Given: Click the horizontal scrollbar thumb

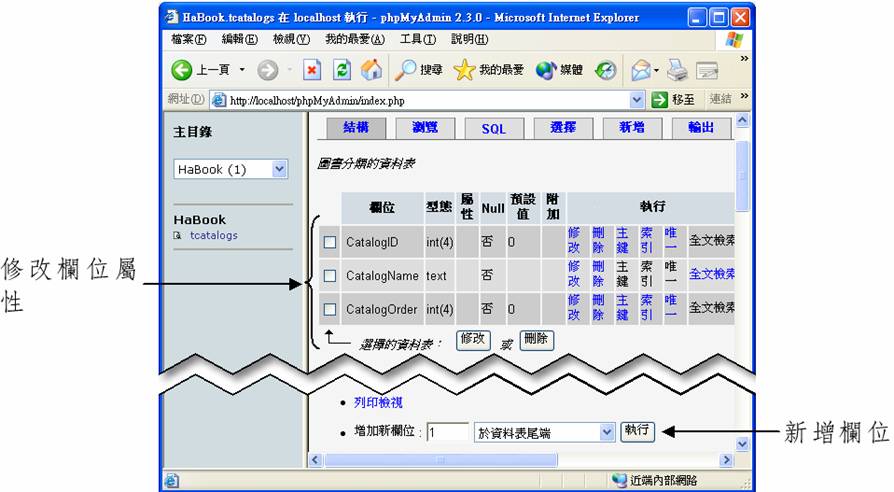Looking at the screenshot, I should [x=440, y=460].
